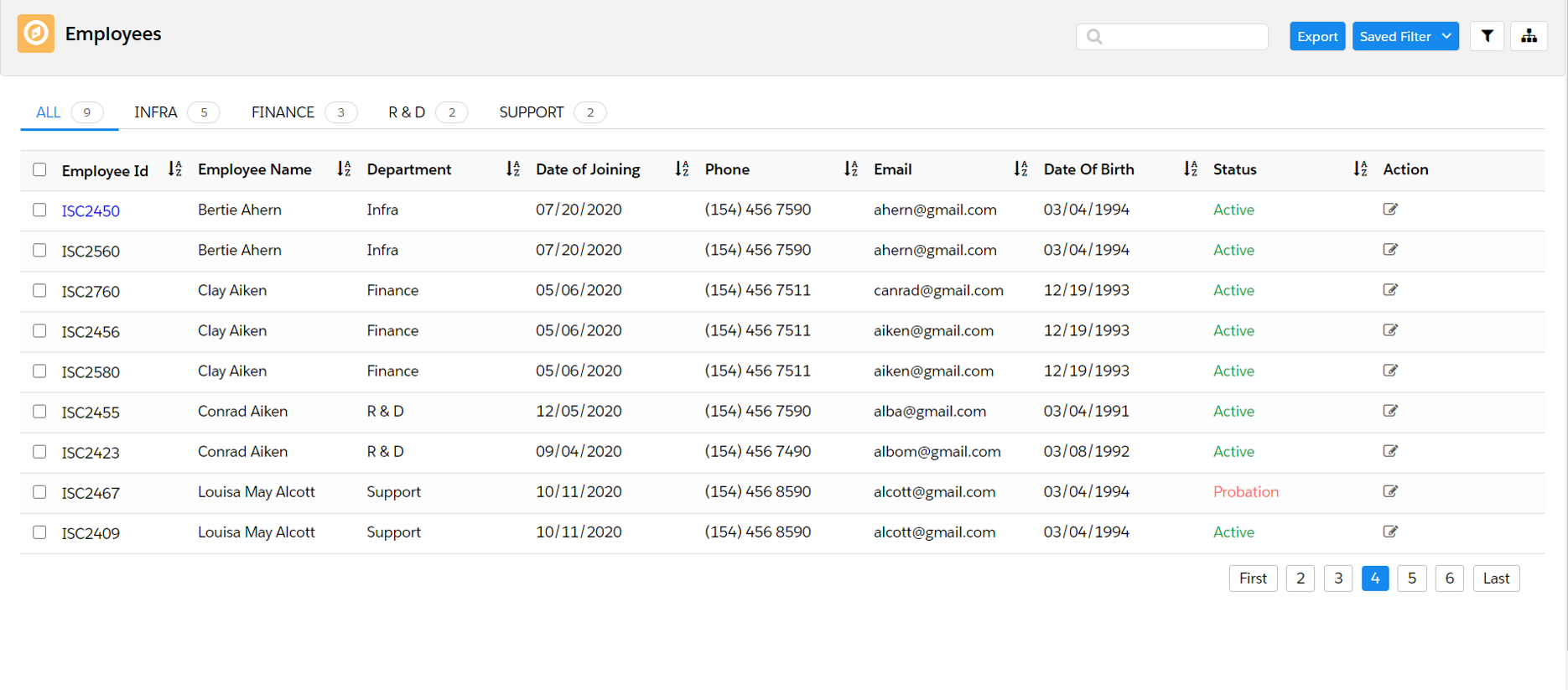Click the filter funnel icon
The height and width of the screenshot is (690, 1568).
(x=1487, y=36)
